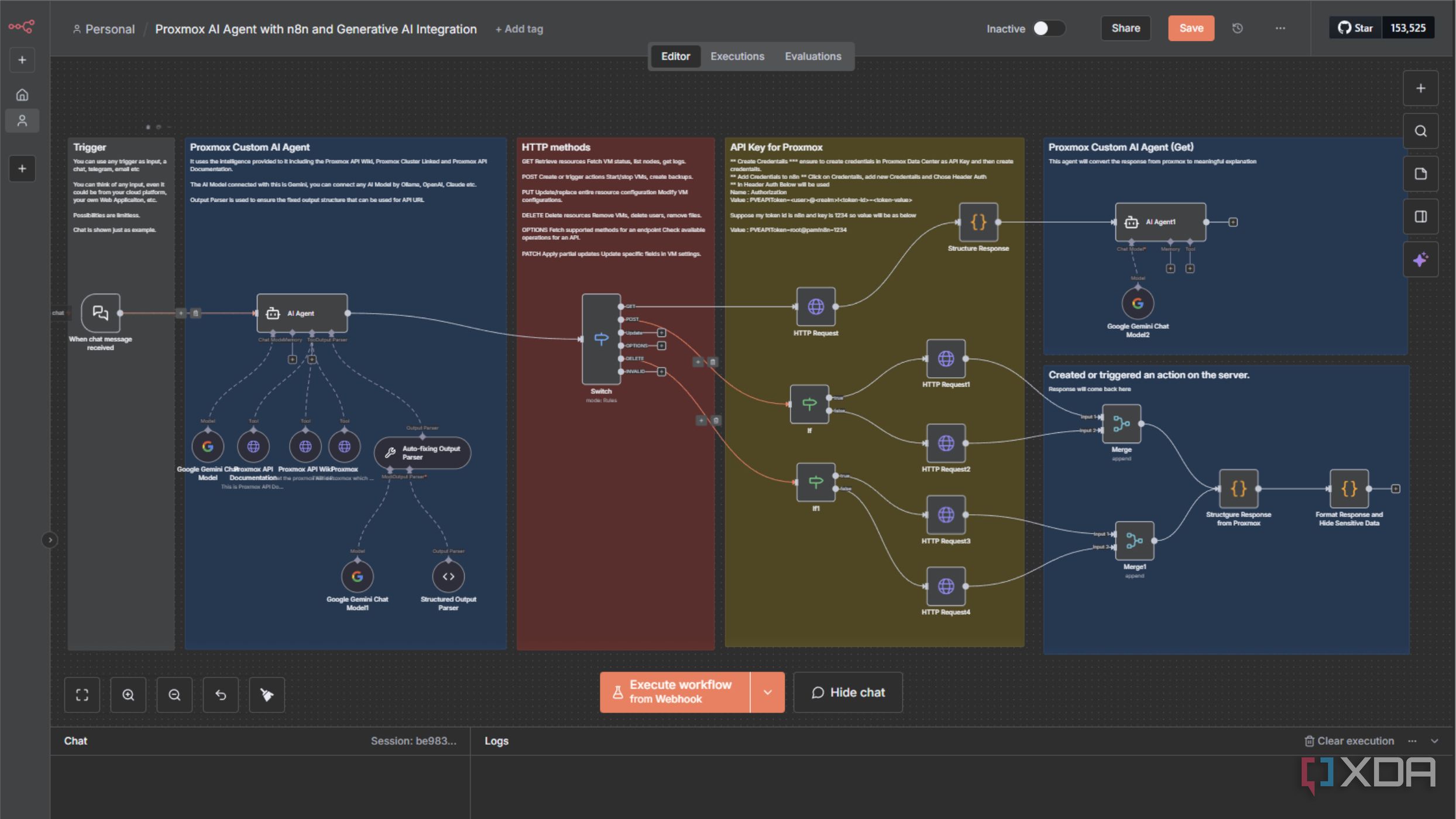This screenshot has height=819, width=1456.
Task: Select the HTTP Request4 node
Action: (x=946, y=586)
